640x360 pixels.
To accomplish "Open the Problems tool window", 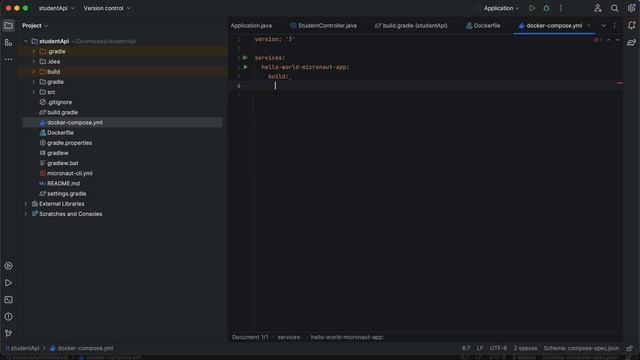I will [8, 316].
